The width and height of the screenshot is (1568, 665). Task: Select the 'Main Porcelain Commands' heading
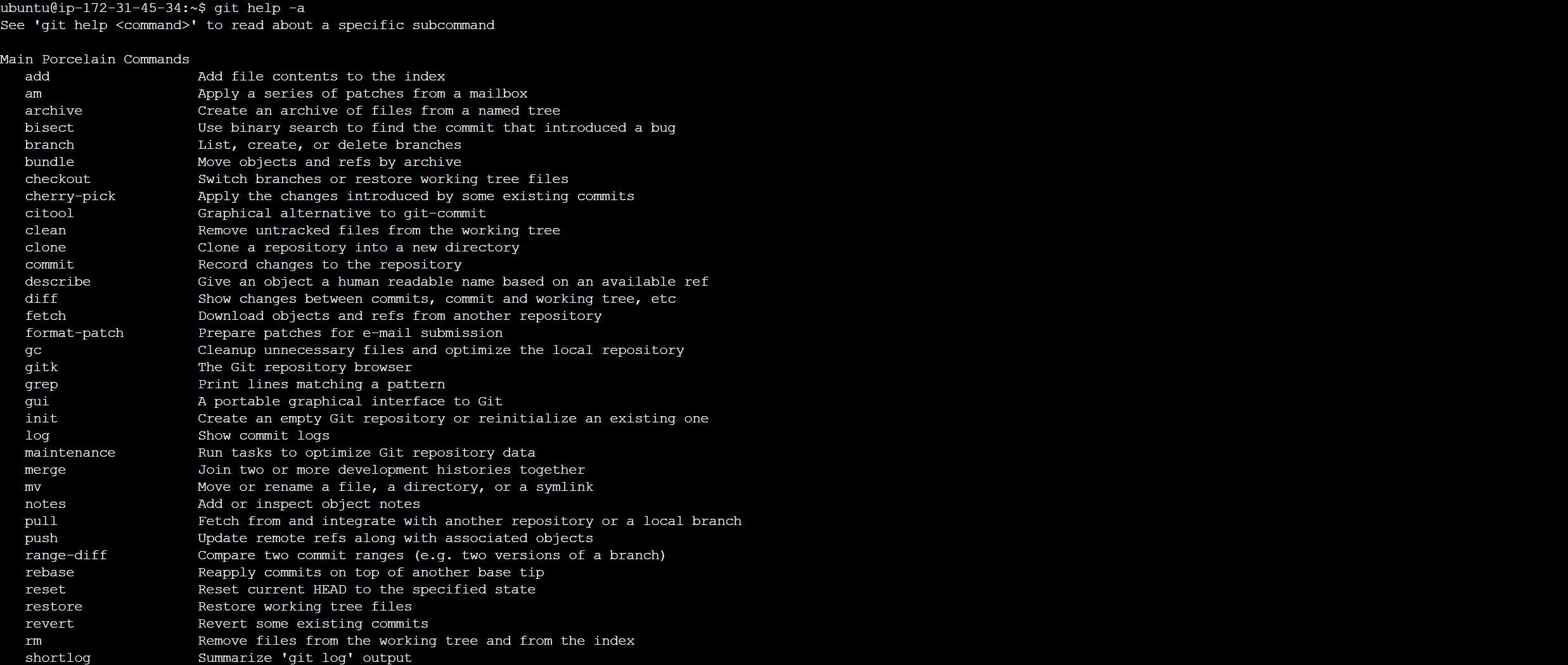[95, 60]
